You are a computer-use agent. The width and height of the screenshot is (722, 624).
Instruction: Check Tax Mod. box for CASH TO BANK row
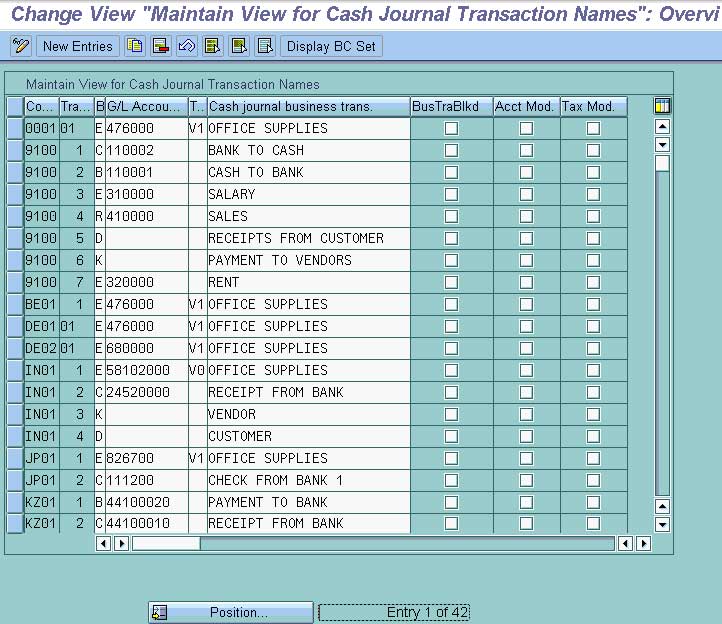593,172
